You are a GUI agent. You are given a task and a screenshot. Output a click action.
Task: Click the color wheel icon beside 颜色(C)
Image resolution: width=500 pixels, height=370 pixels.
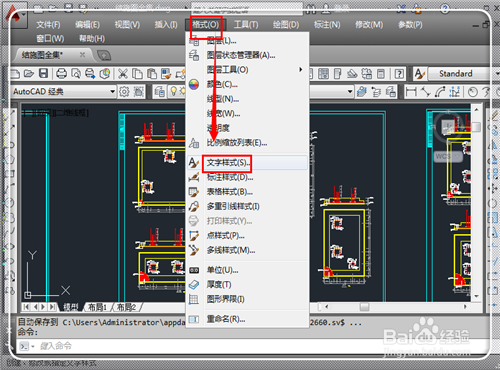194,84
